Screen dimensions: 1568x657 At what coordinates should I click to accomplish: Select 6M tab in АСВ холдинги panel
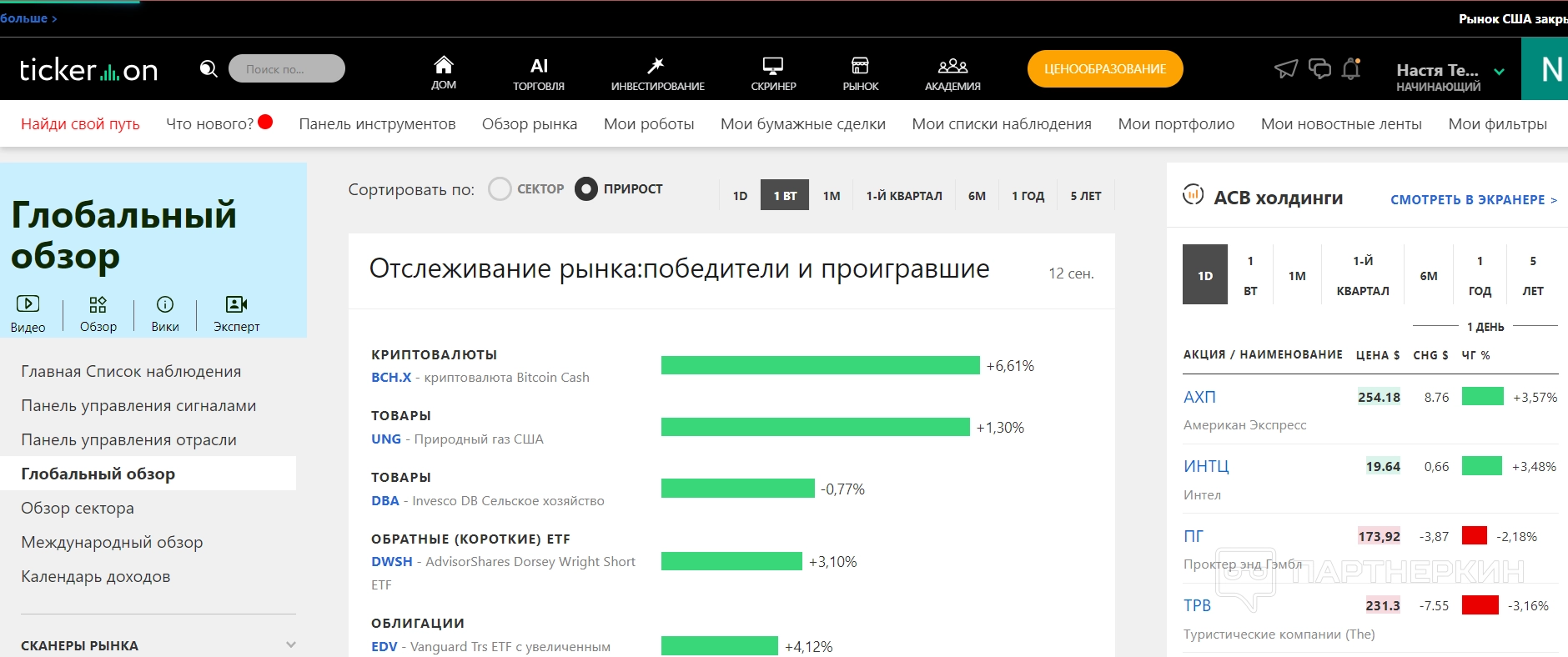click(1429, 275)
